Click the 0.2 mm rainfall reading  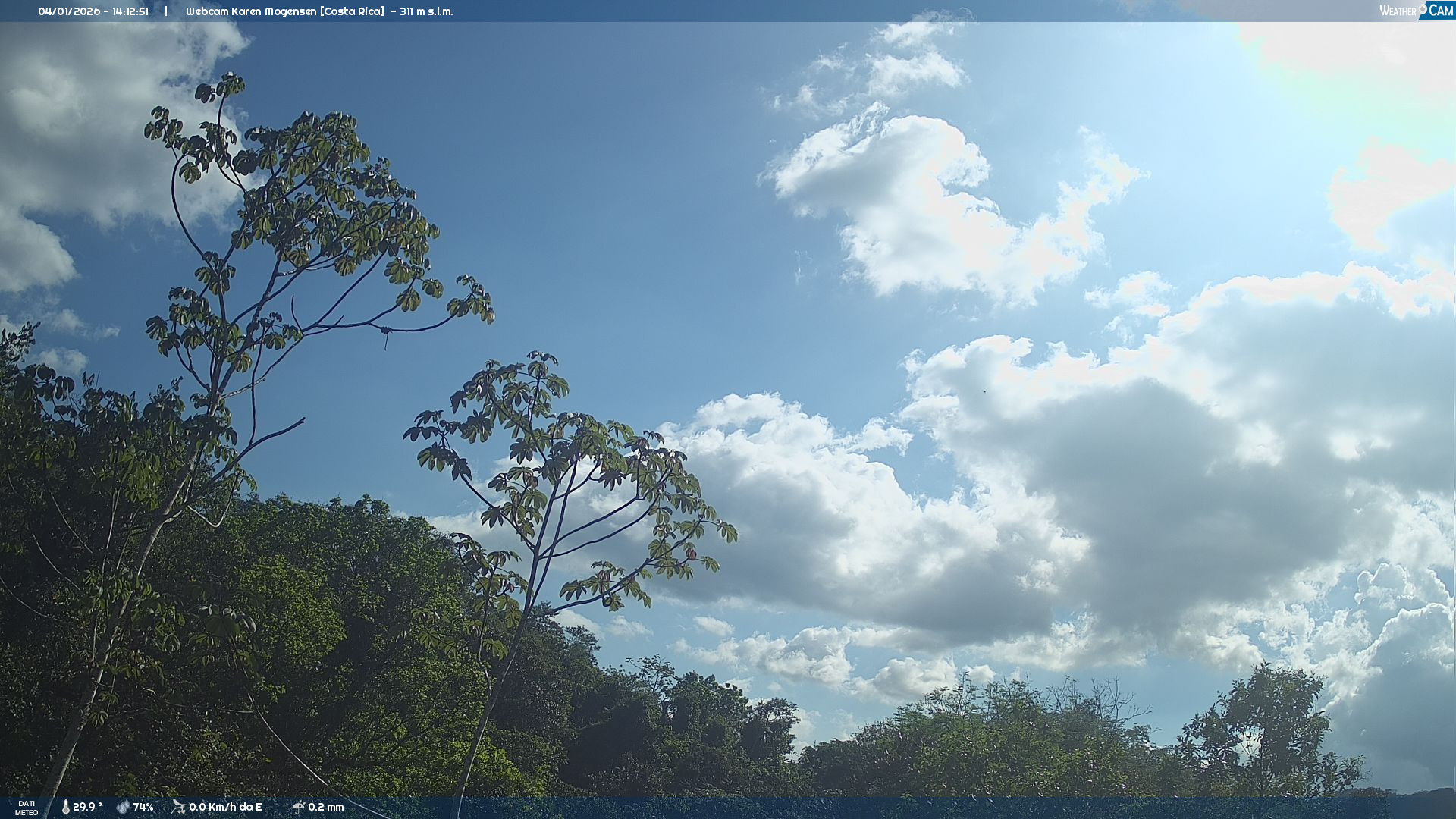point(325,807)
